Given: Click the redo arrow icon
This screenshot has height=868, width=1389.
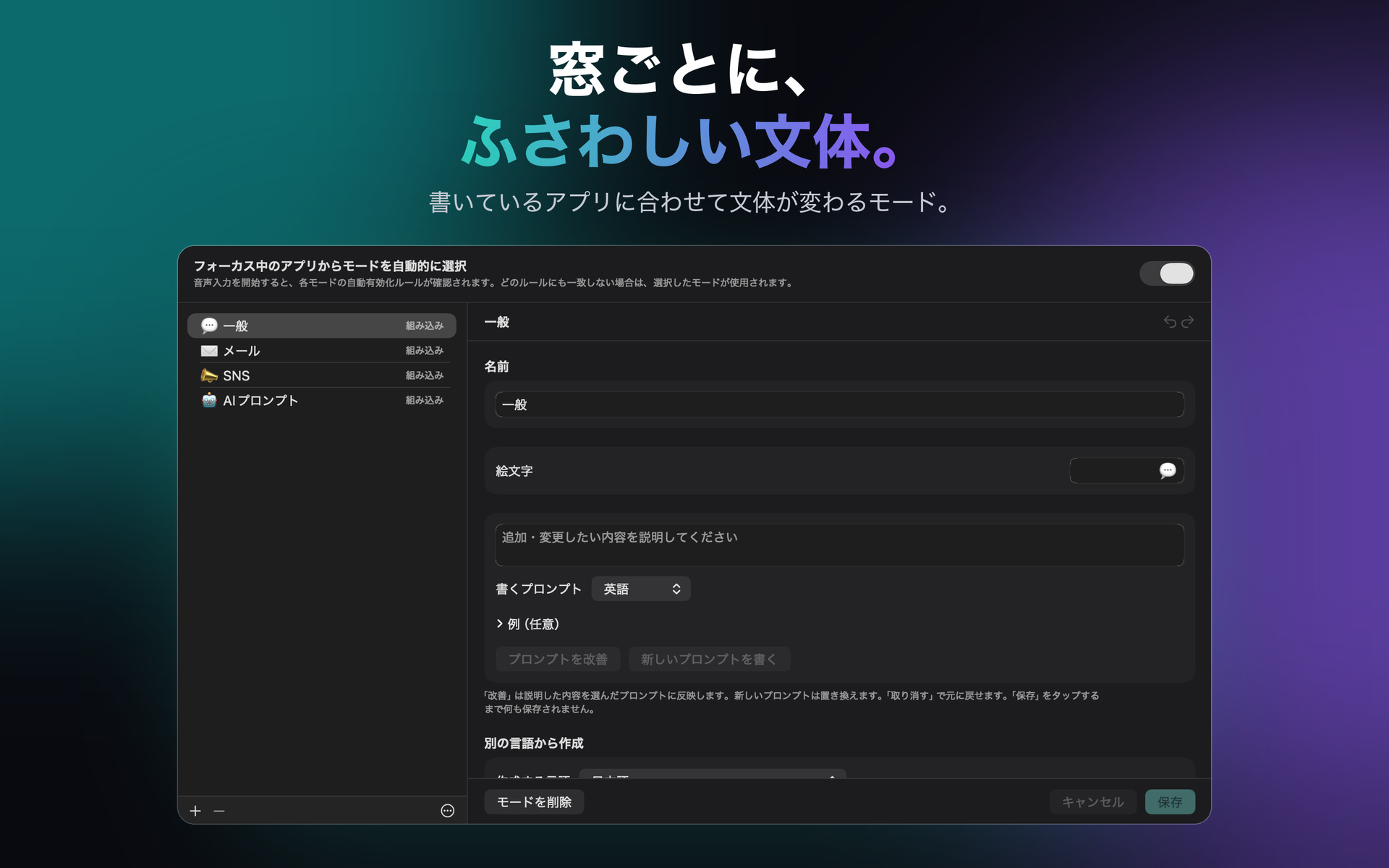Looking at the screenshot, I should point(1187,322).
